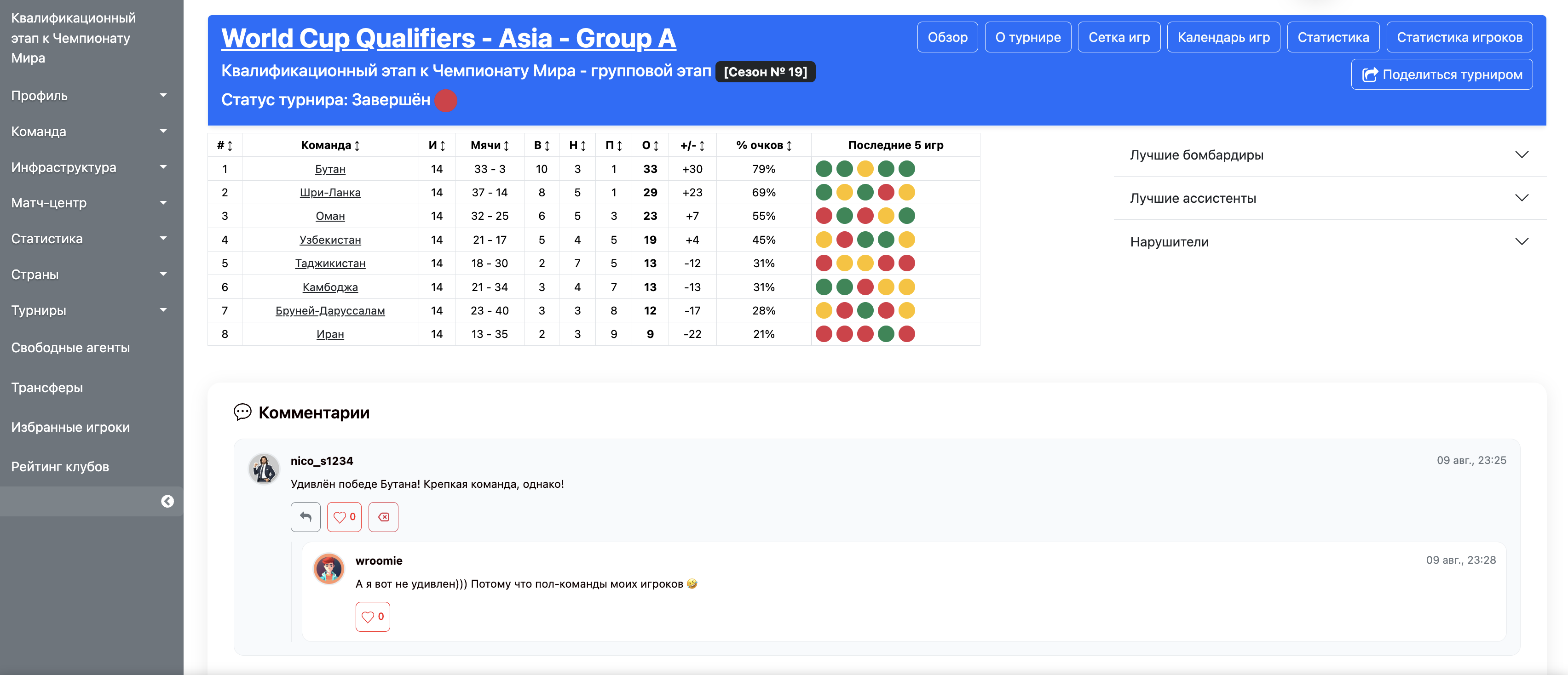Open Камбоджа team page
Screen dimensions: 1568x675
click(330, 287)
